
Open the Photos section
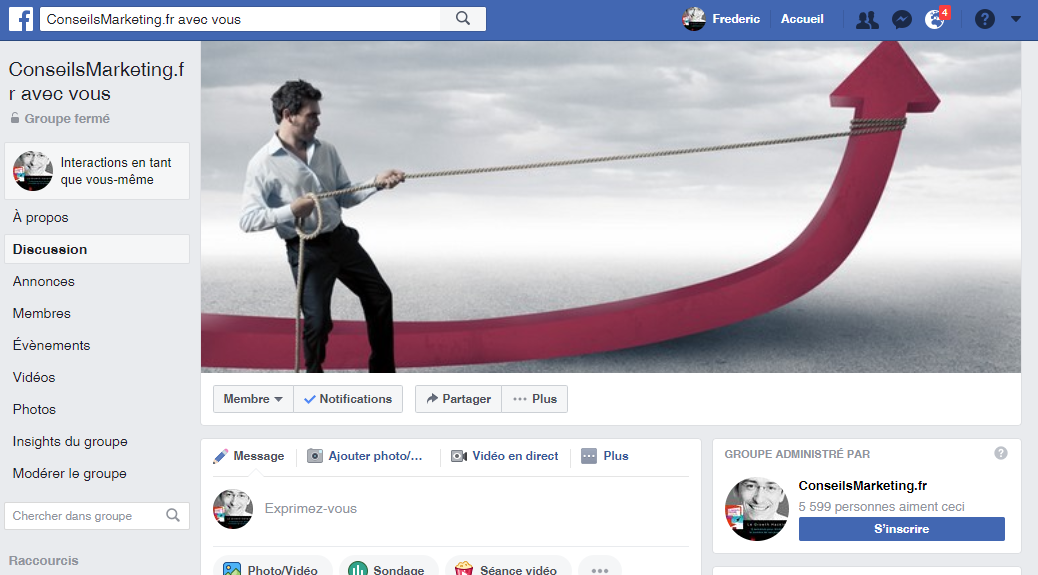[x=34, y=409]
